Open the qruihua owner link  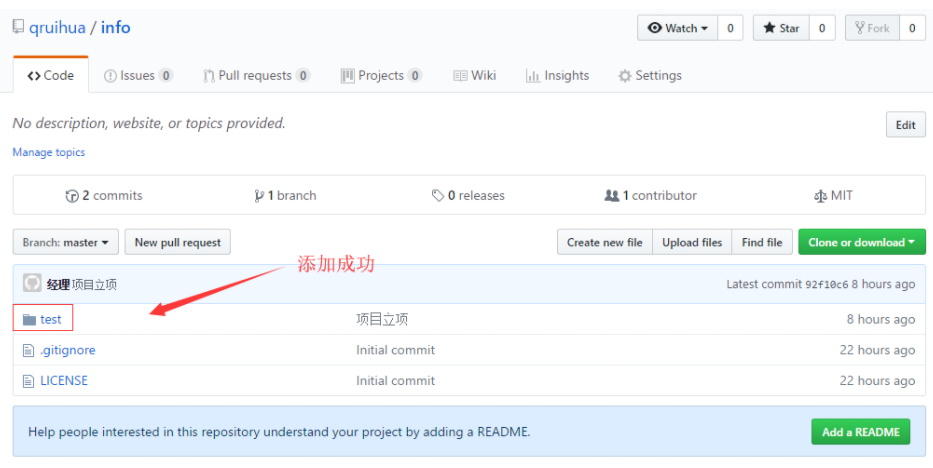(57, 27)
